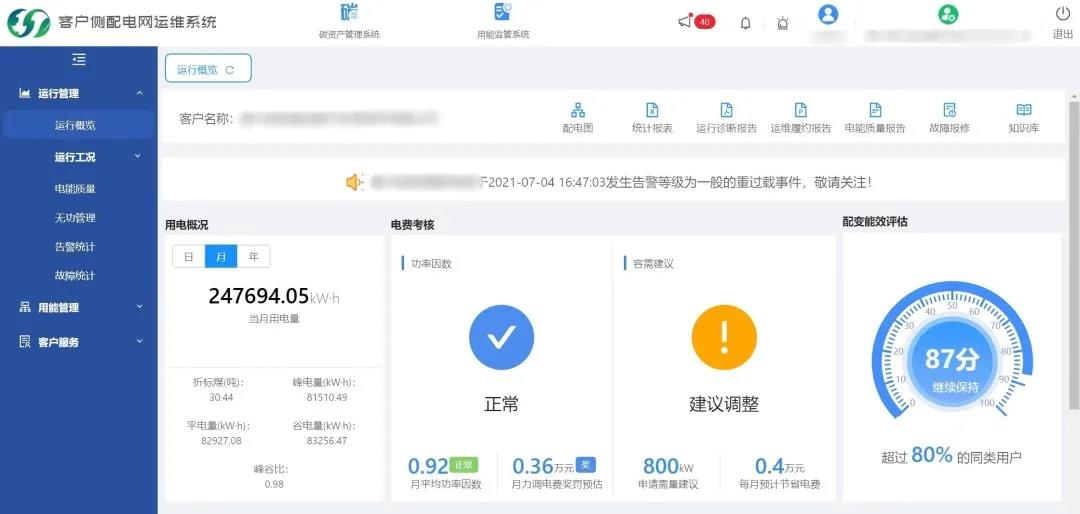The image size is (1080, 514).
Task: Click the 运行概览 refresh tab button
Action: click(x=208, y=69)
